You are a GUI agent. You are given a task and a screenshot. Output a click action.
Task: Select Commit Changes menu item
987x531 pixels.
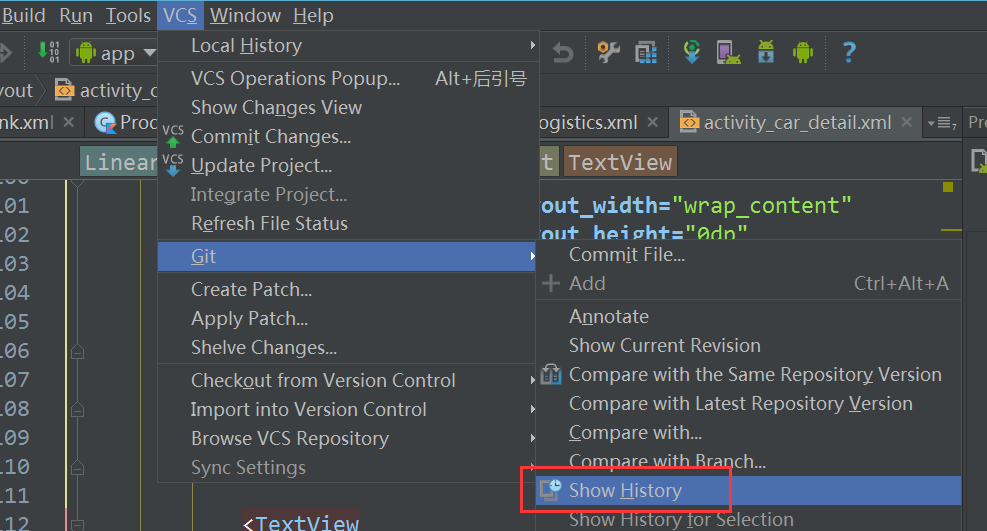pos(348,137)
